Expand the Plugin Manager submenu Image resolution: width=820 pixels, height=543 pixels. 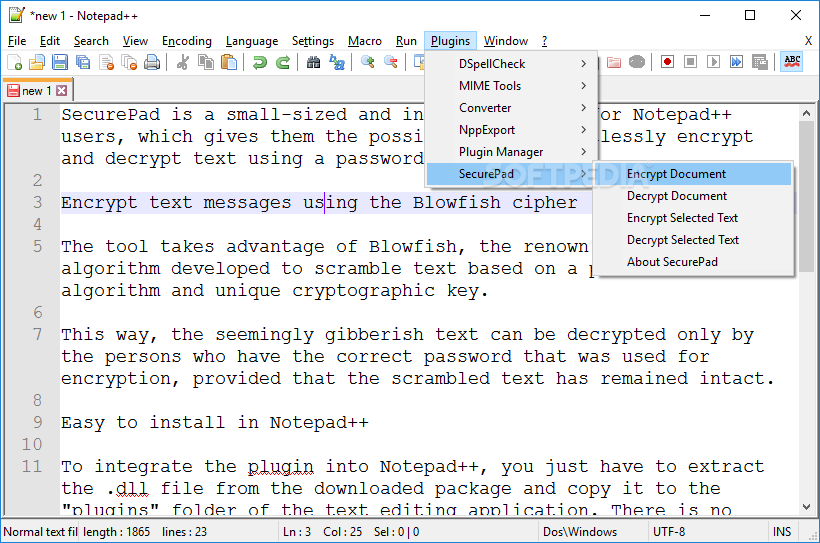[511, 152]
